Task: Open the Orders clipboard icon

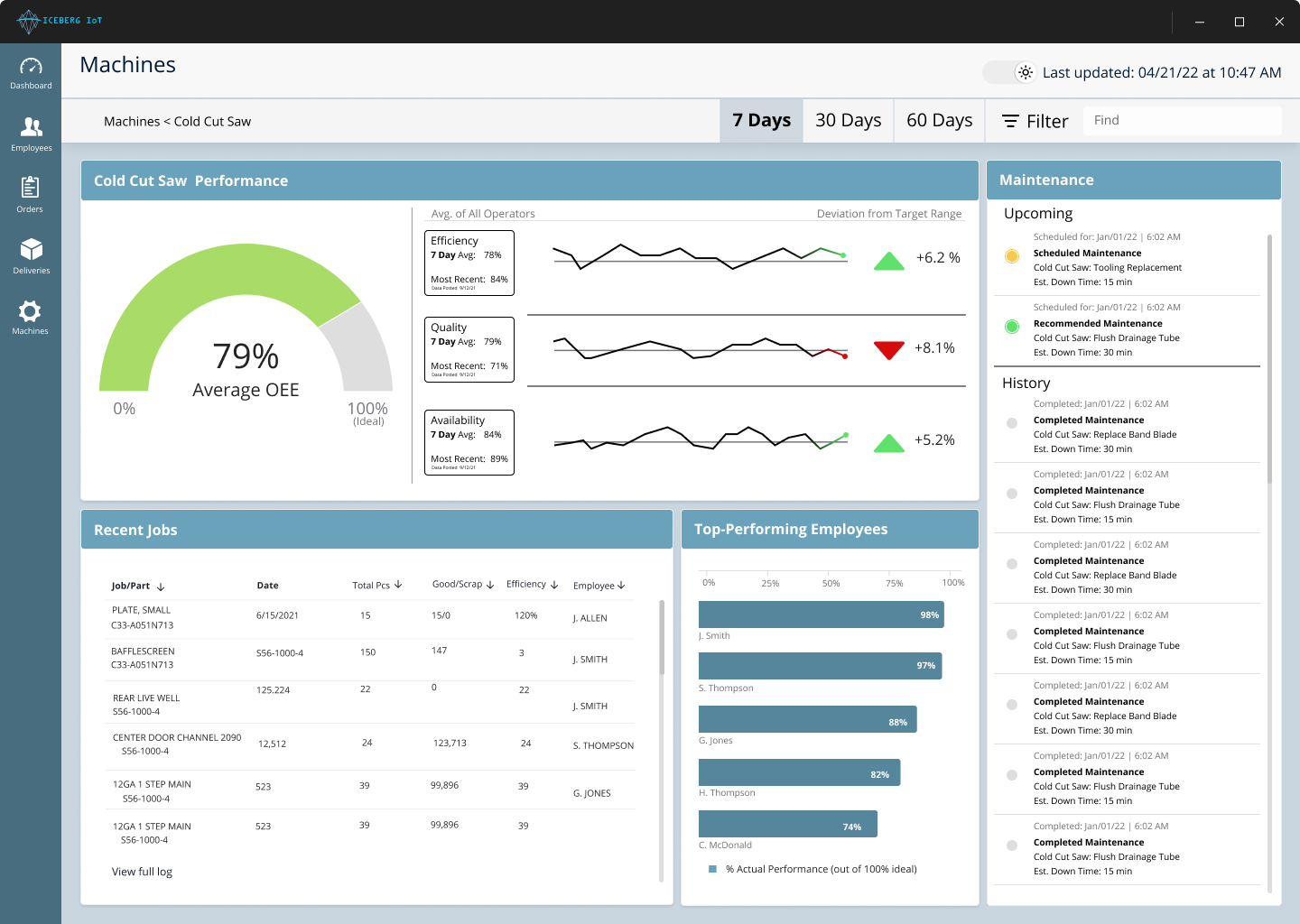Action: click(30, 187)
